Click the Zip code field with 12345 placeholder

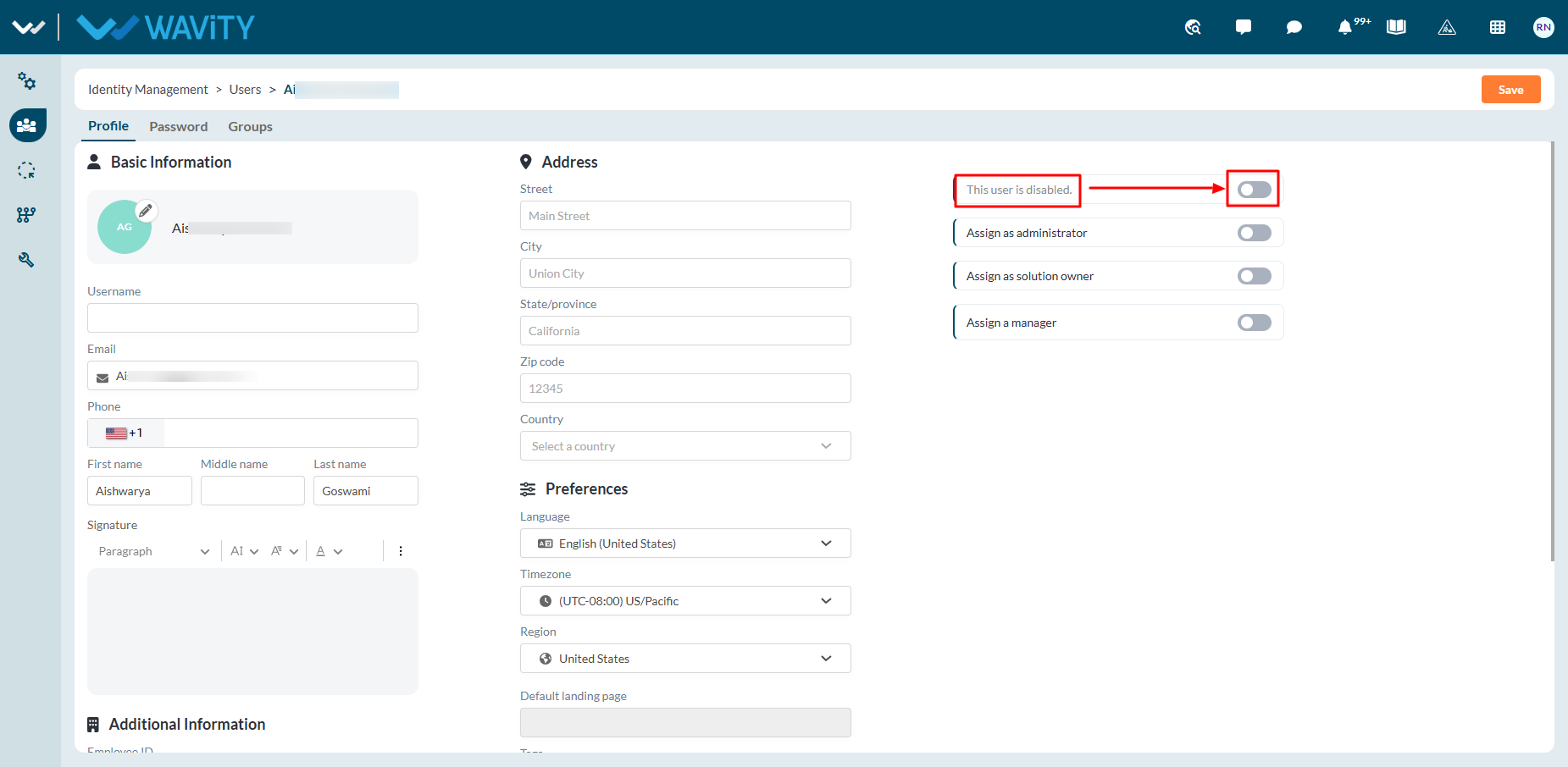point(685,388)
